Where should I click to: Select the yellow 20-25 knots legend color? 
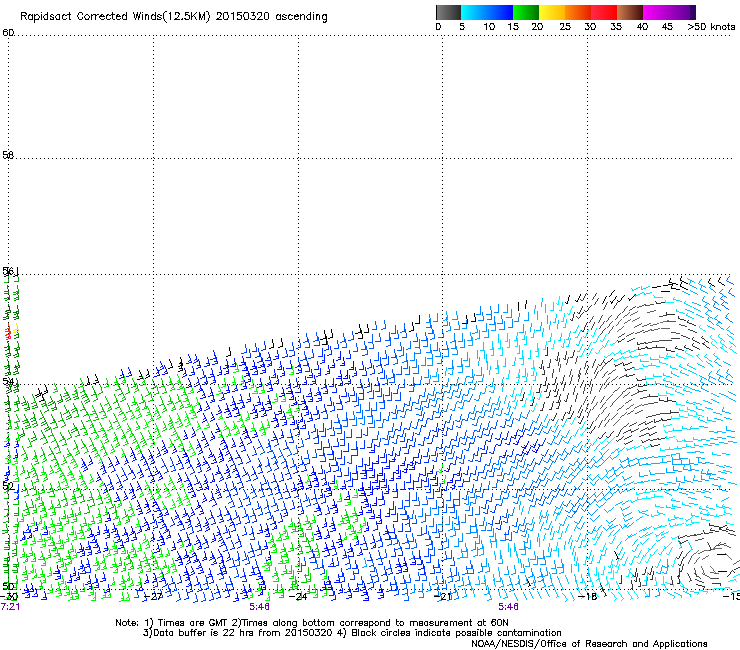[x=552, y=12]
